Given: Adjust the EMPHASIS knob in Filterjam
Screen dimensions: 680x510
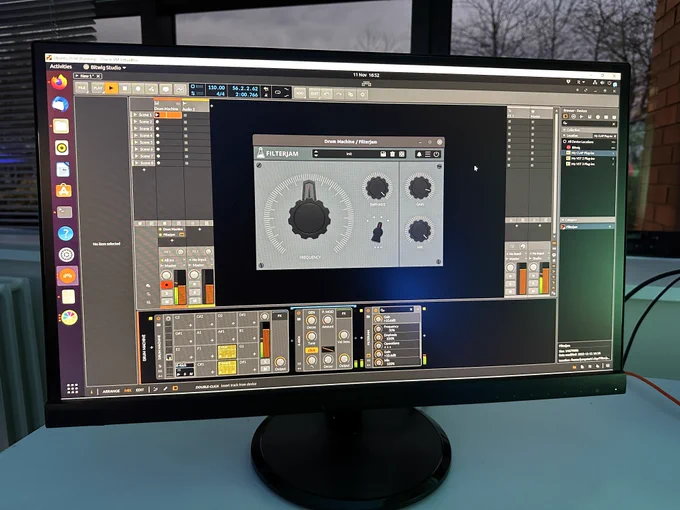Looking at the screenshot, I should tap(377, 188).
